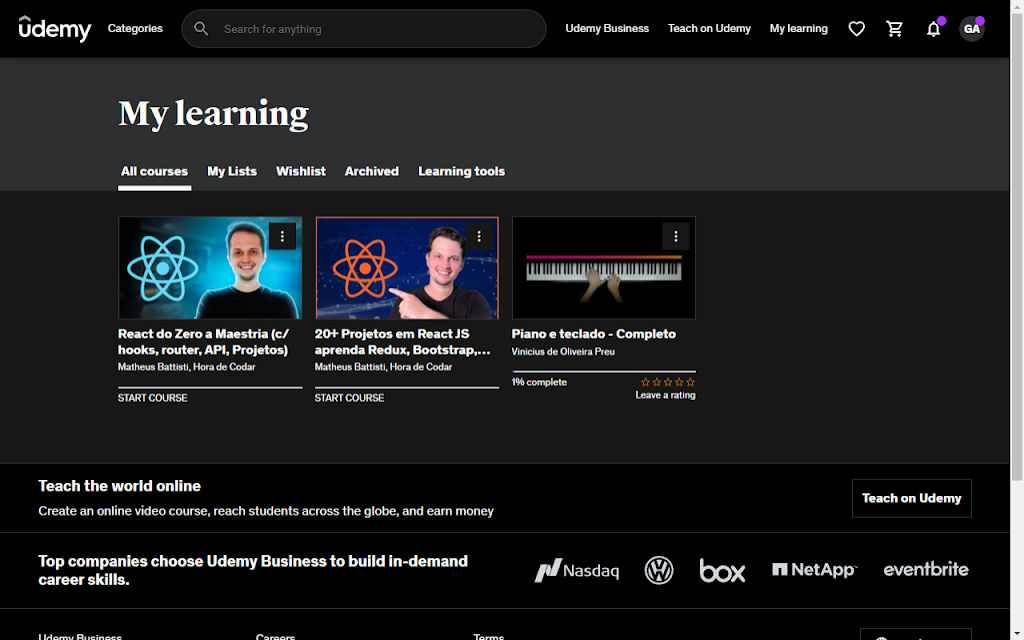The height and width of the screenshot is (640, 1024).
Task: Open options menu for React do Zero course
Action: click(282, 236)
